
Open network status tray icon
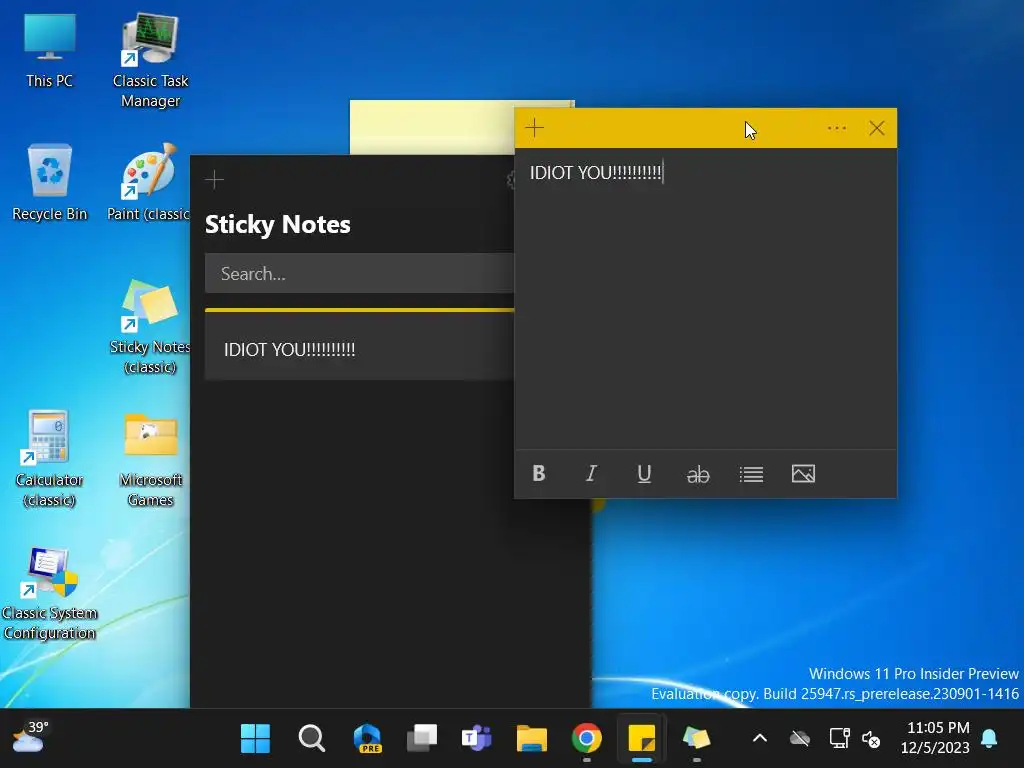pos(839,739)
